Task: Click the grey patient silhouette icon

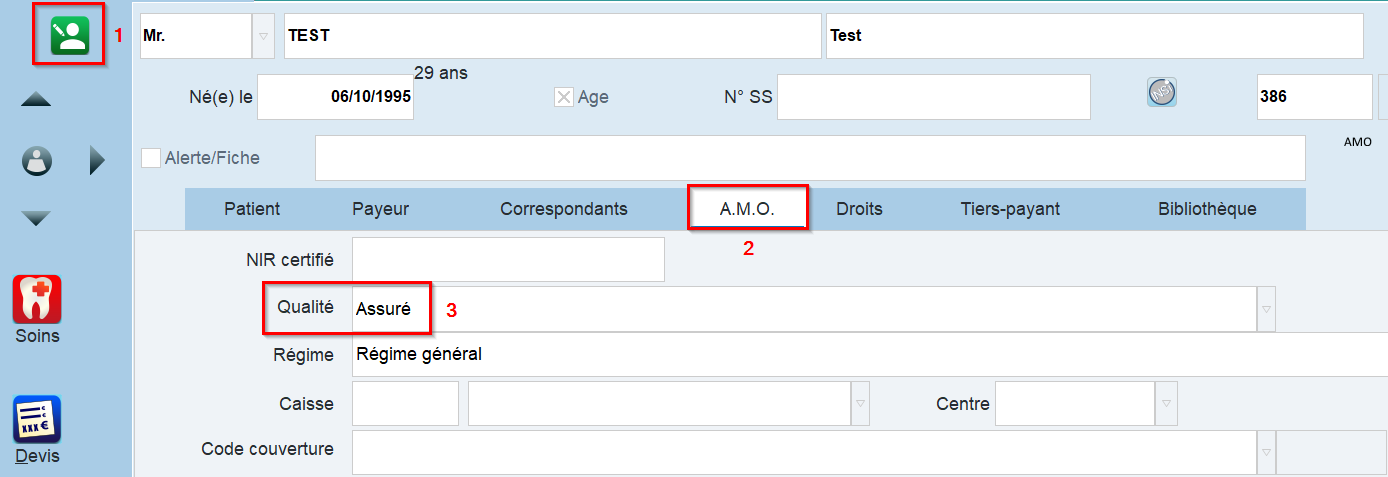Action: pos(37,160)
